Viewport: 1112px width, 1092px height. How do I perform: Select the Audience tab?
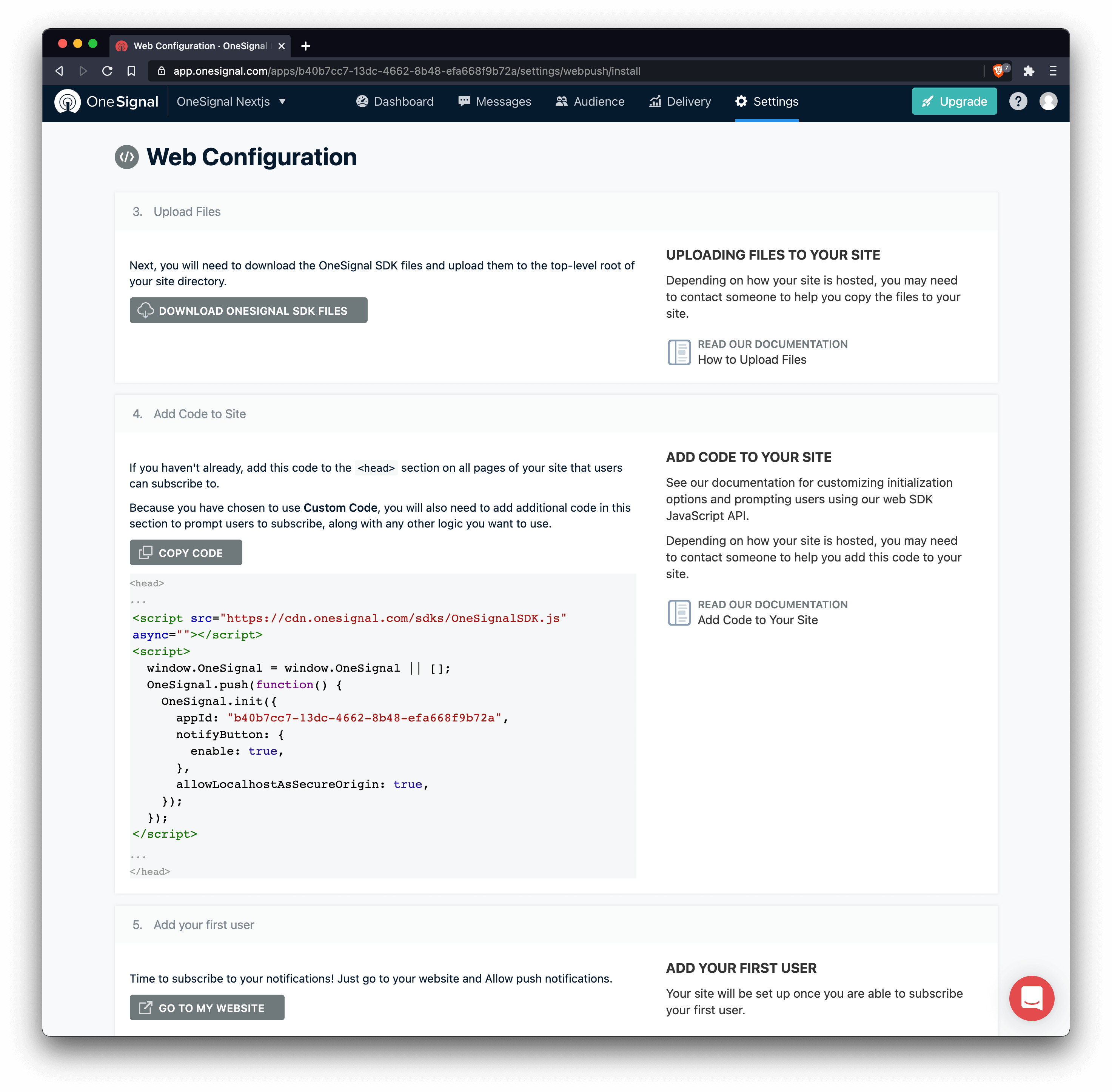click(590, 102)
